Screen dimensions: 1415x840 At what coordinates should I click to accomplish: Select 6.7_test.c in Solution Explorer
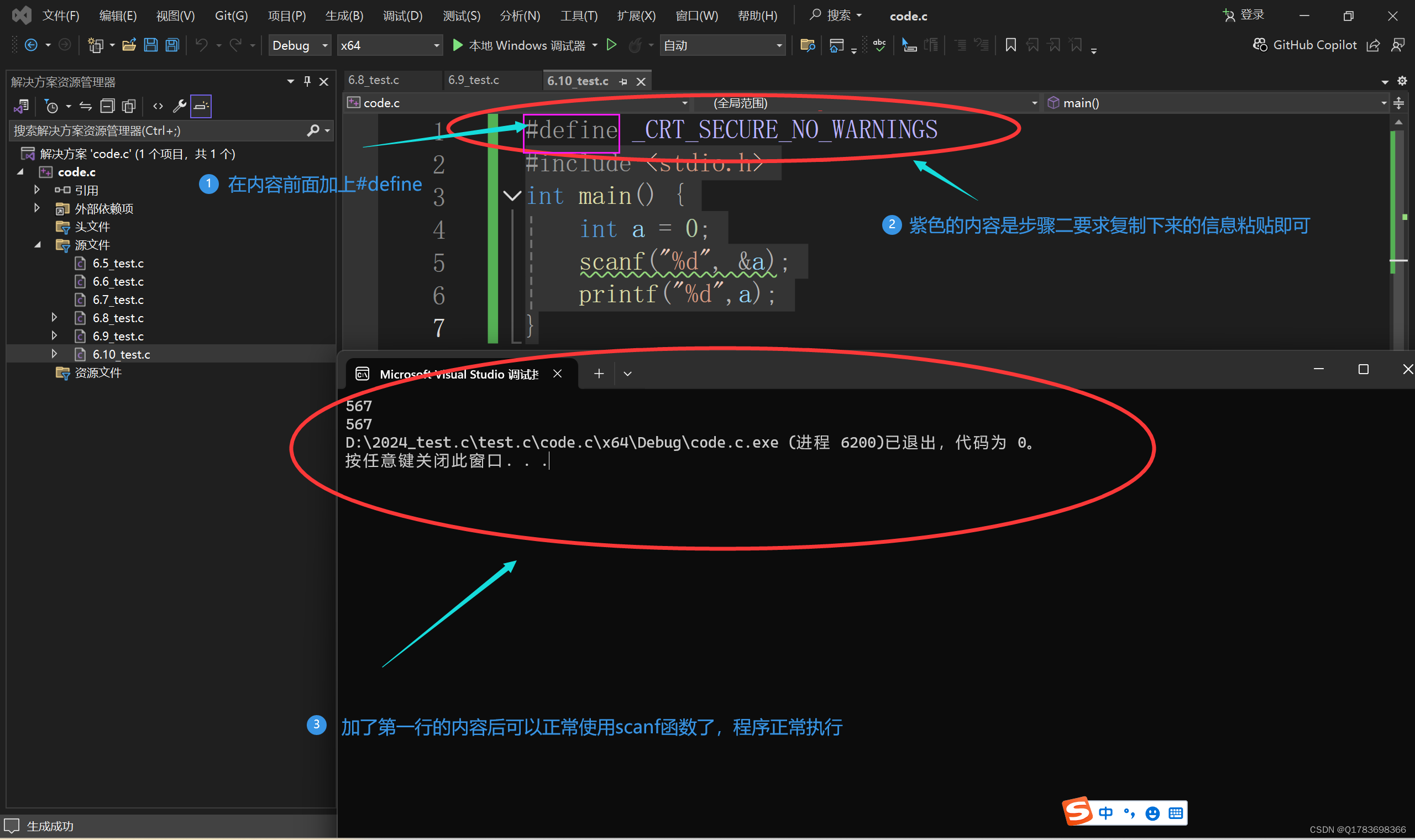click(x=118, y=300)
